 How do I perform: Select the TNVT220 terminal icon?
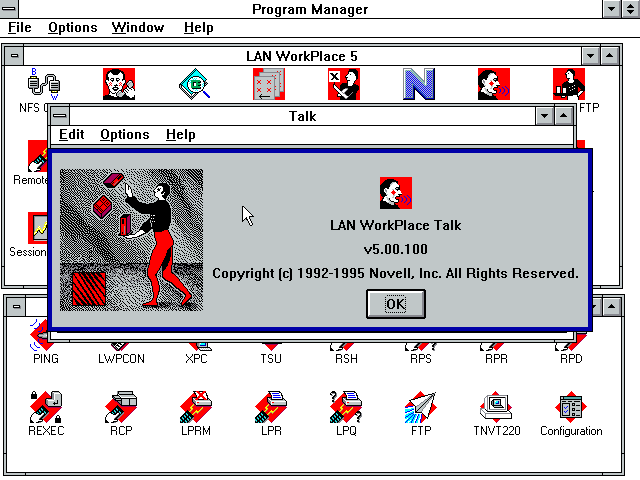(x=496, y=407)
